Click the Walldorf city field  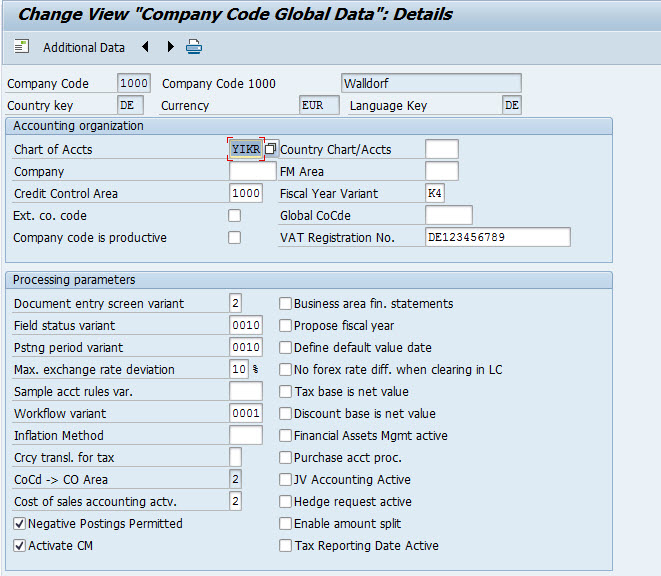click(x=431, y=83)
